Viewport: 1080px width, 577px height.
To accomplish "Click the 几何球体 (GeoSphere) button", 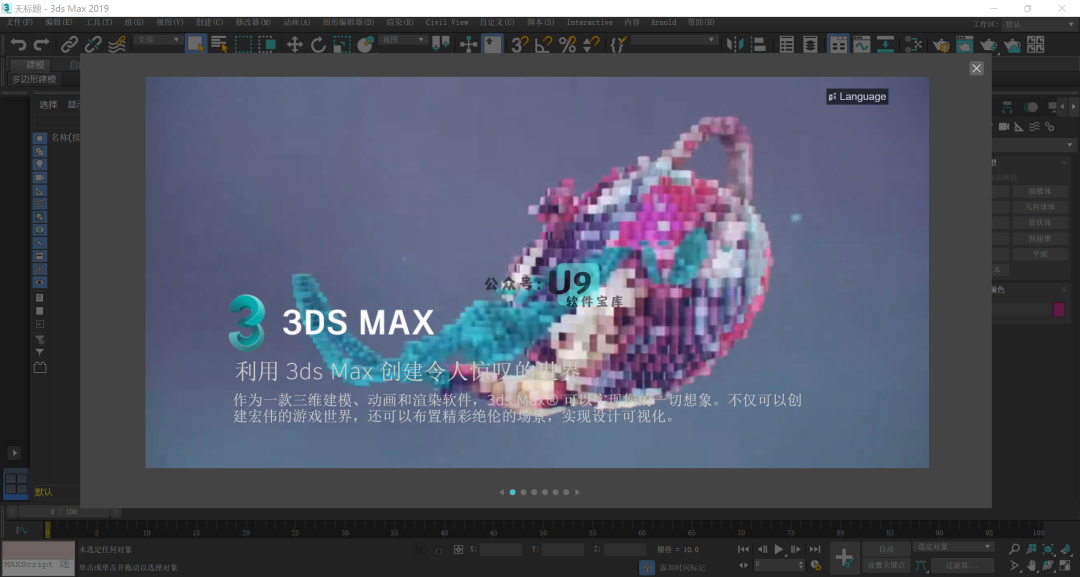I will [1040, 207].
